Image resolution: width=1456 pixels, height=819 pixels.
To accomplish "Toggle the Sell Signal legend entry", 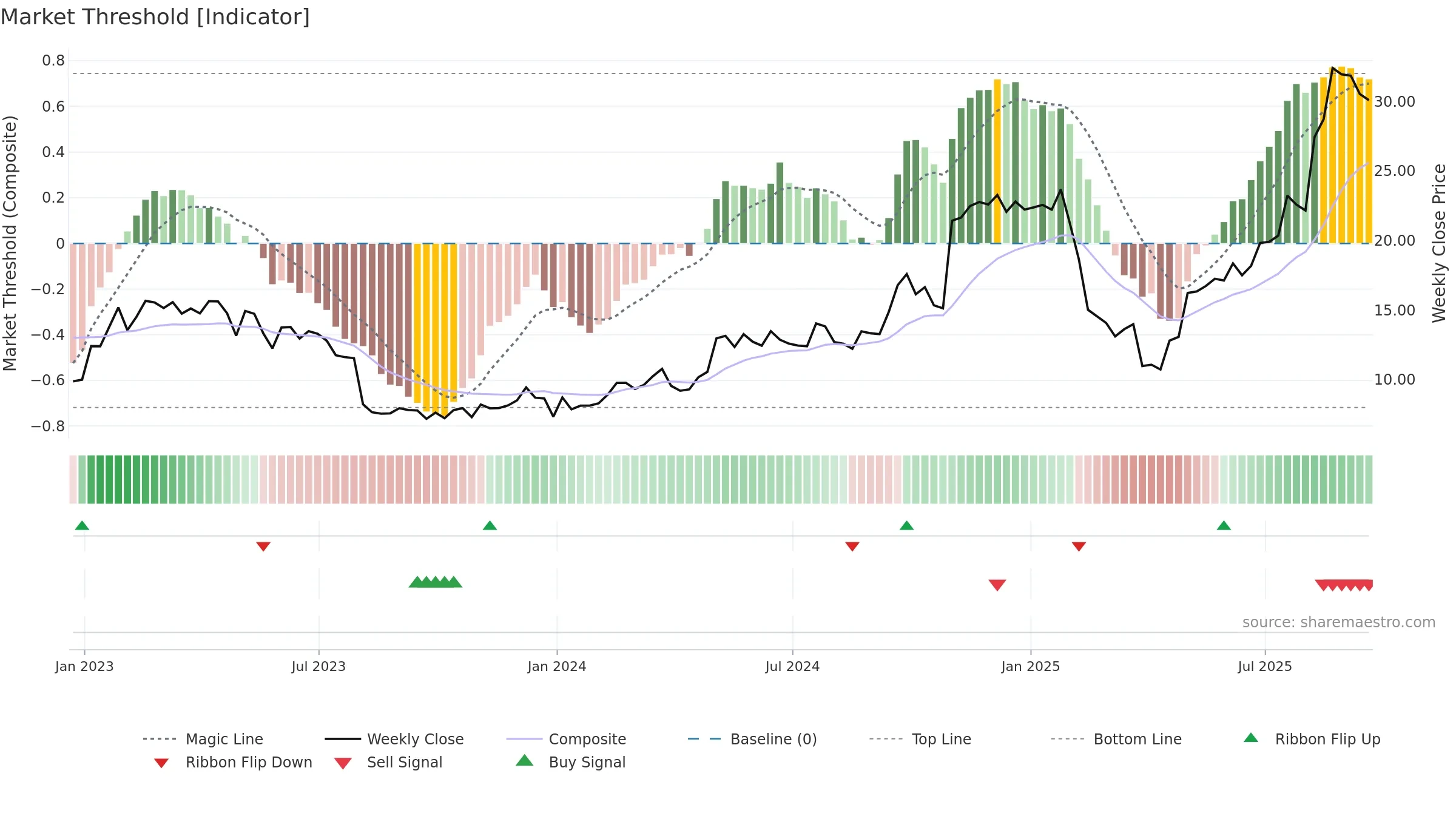I will pyautogui.click(x=388, y=762).
